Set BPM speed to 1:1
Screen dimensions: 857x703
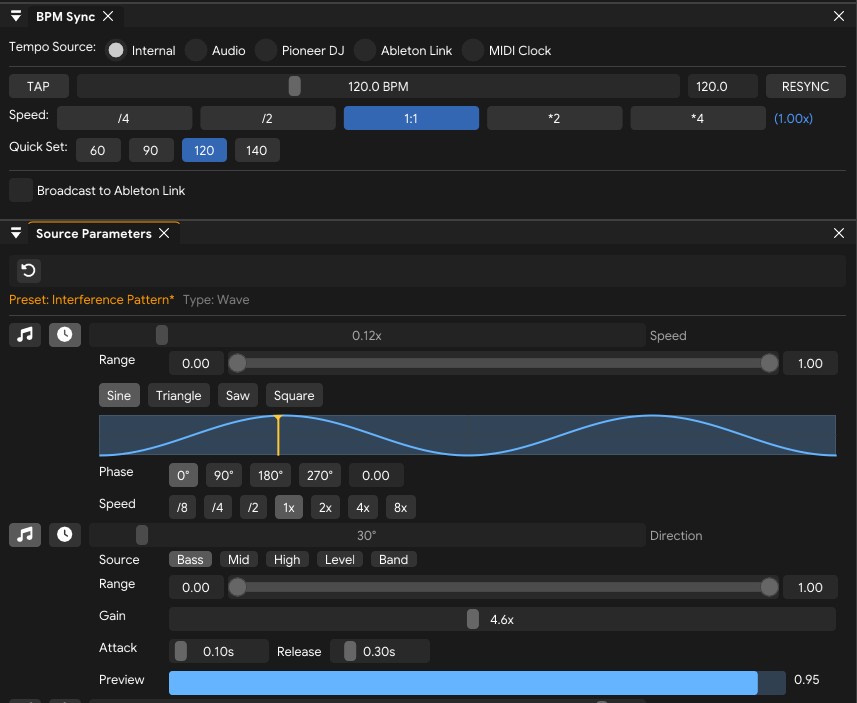pyautogui.click(x=411, y=118)
